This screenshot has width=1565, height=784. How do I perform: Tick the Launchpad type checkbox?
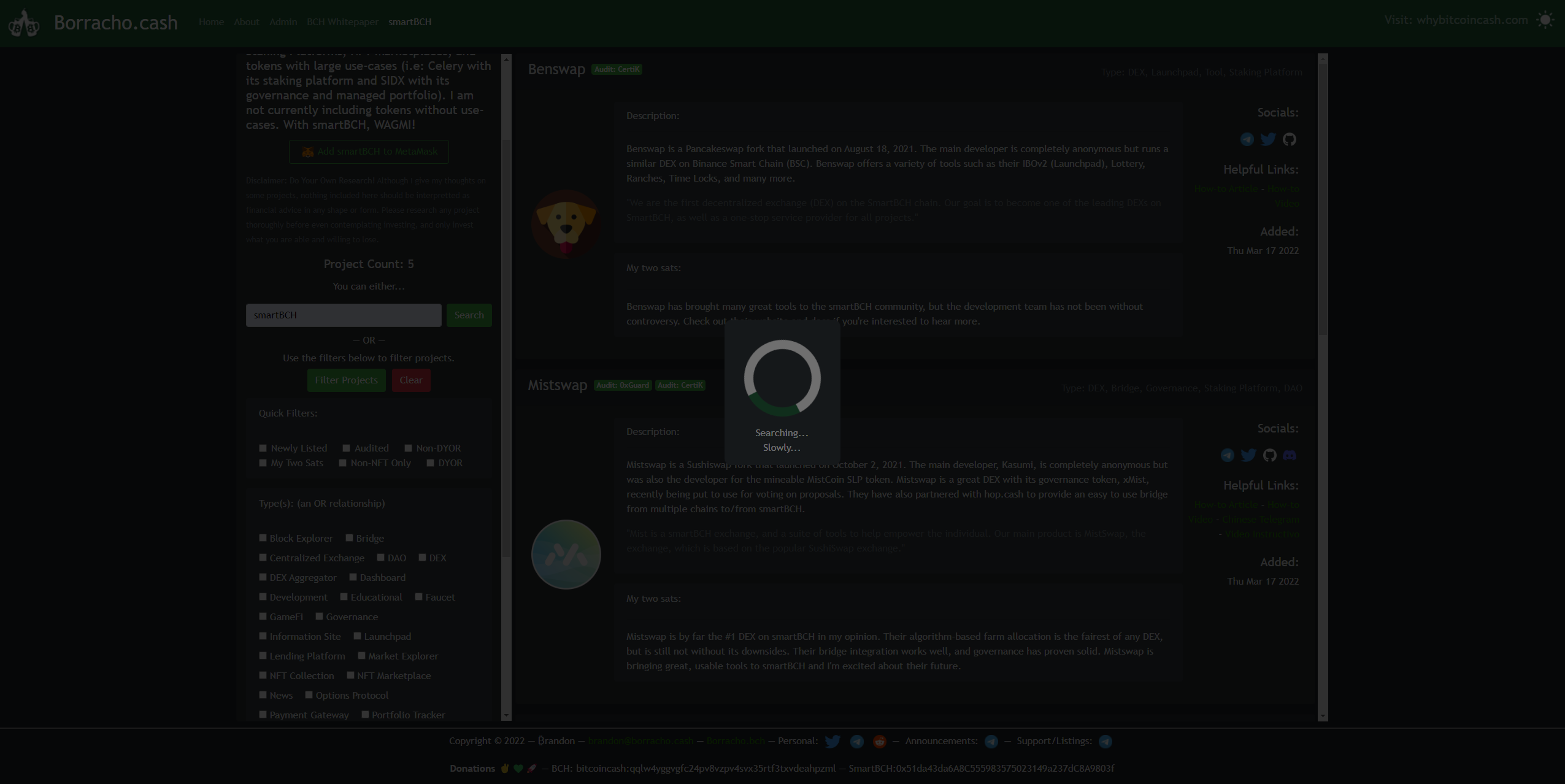tap(357, 636)
